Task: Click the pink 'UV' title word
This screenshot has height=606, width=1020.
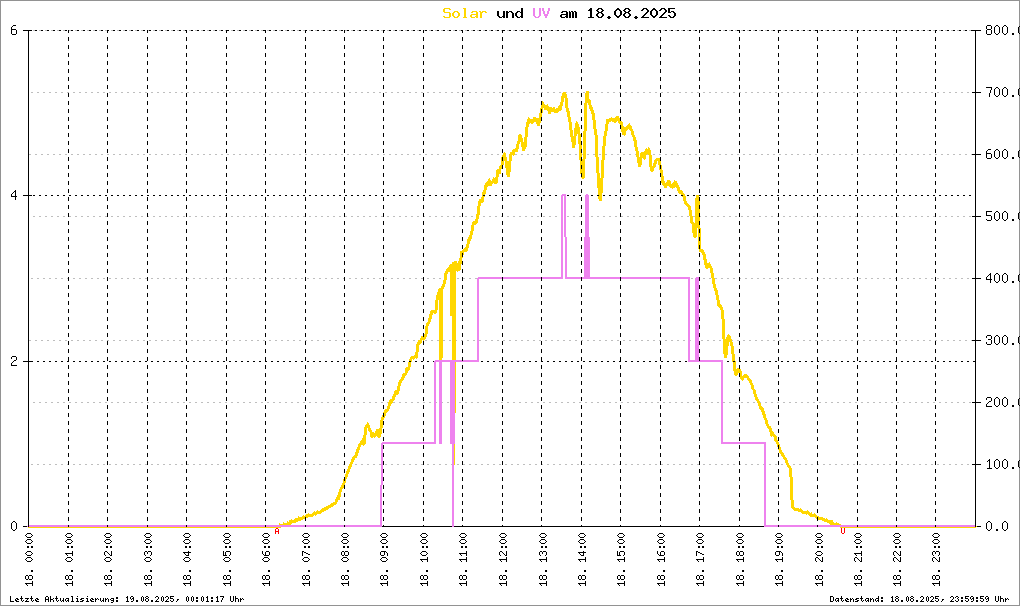Action: pos(541,13)
